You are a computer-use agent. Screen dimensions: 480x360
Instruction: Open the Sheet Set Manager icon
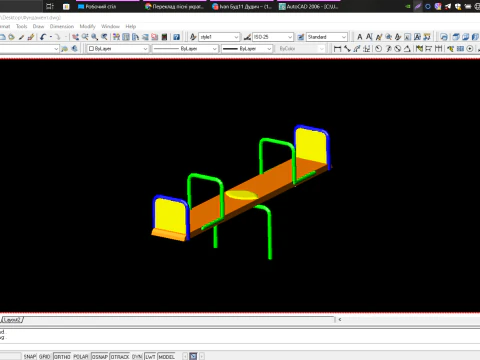(x=145, y=37)
